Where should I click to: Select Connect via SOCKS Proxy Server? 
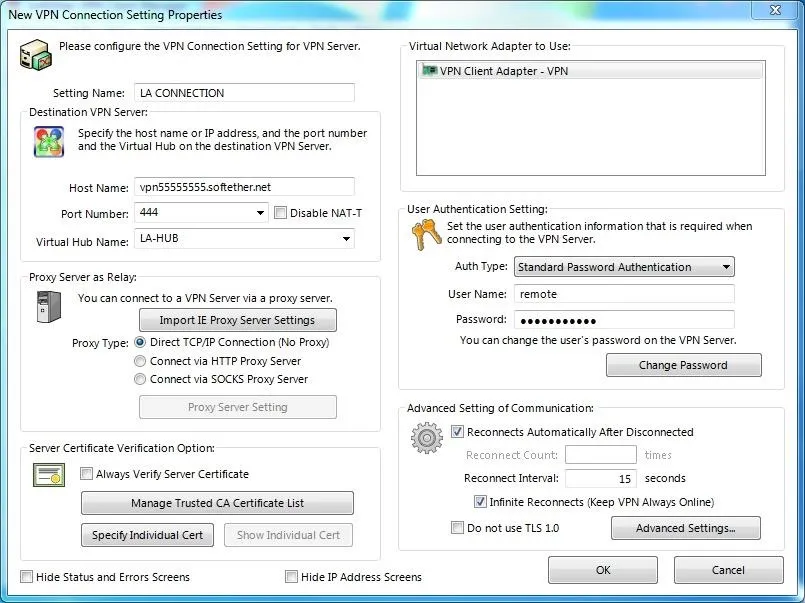point(140,379)
